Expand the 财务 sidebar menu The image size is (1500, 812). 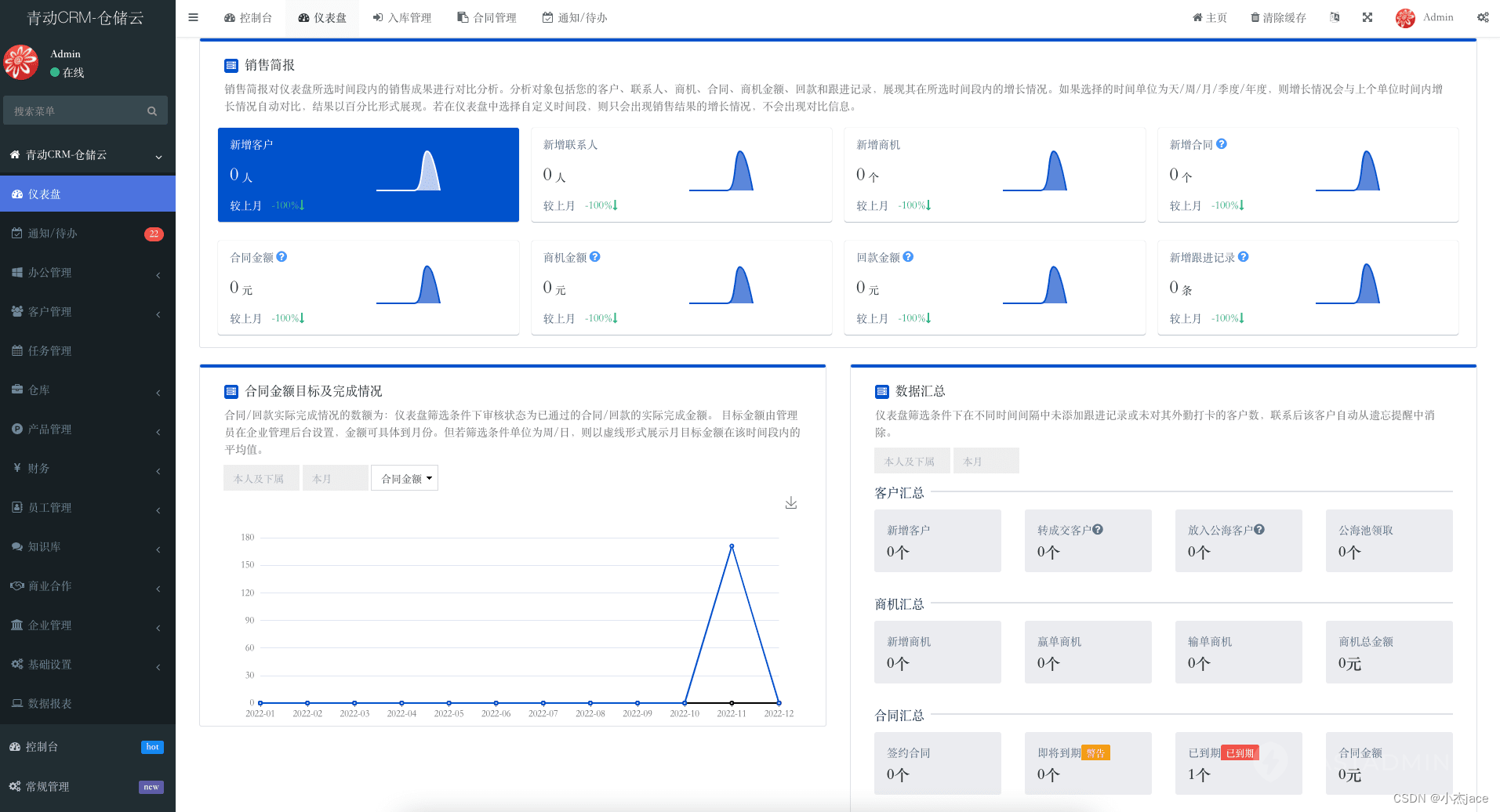(x=88, y=468)
